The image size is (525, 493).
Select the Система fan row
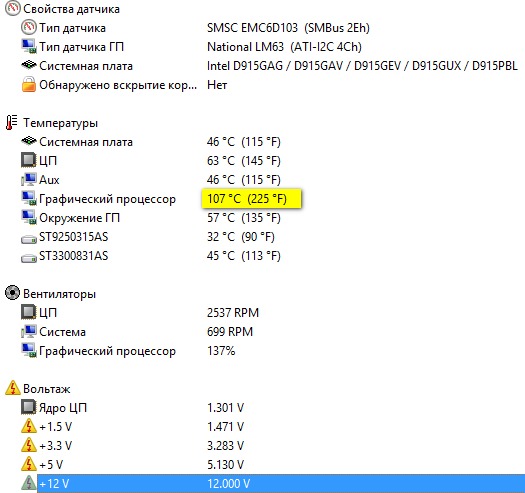262,332
